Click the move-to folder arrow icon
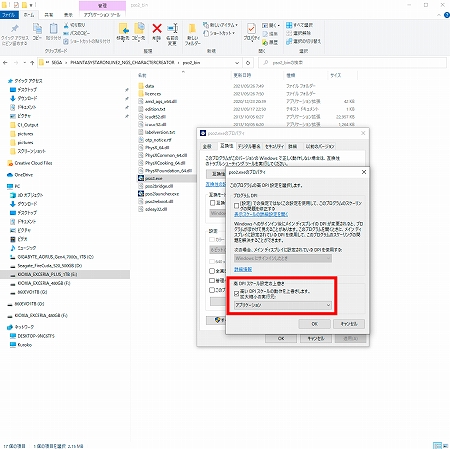The height and width of the screenshot is (449, 450). pyautogui.click(x=123, y=29)
